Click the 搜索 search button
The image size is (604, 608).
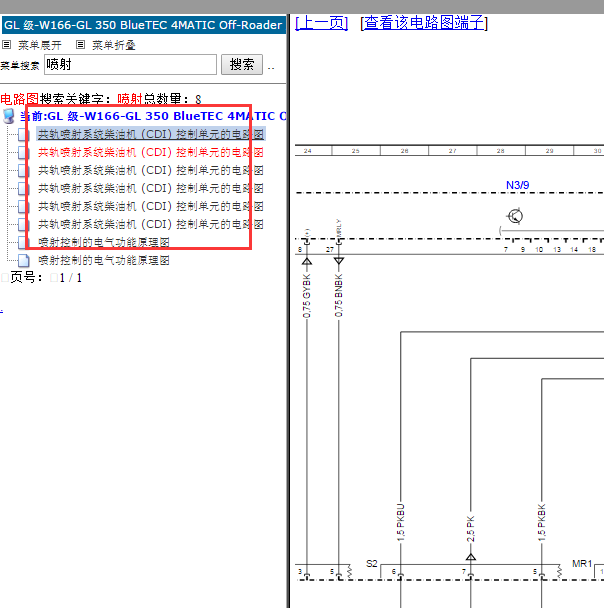(x=242, y=64)
